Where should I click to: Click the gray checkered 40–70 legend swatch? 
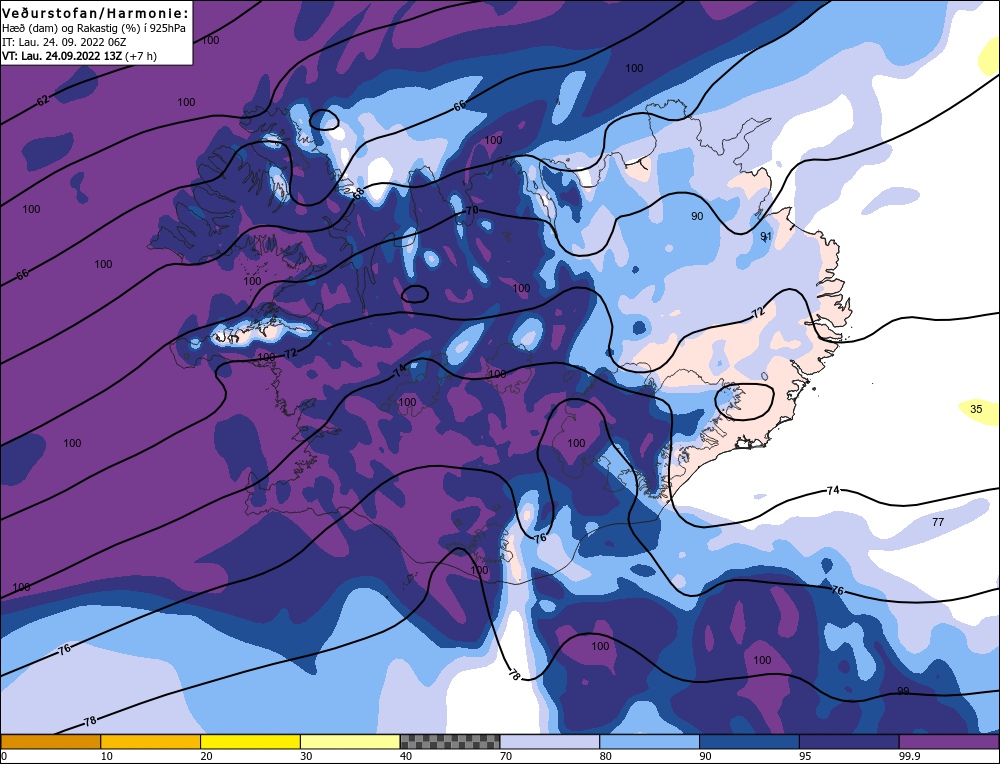[450, 741]
